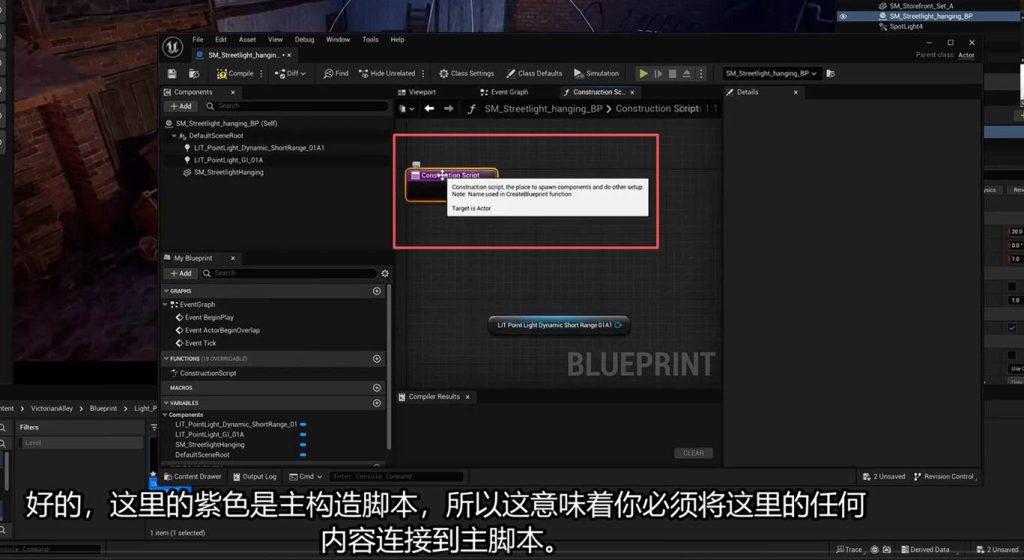
Task: Collapse the DefaultSceneRoot tree node
Action: point(174,136)
